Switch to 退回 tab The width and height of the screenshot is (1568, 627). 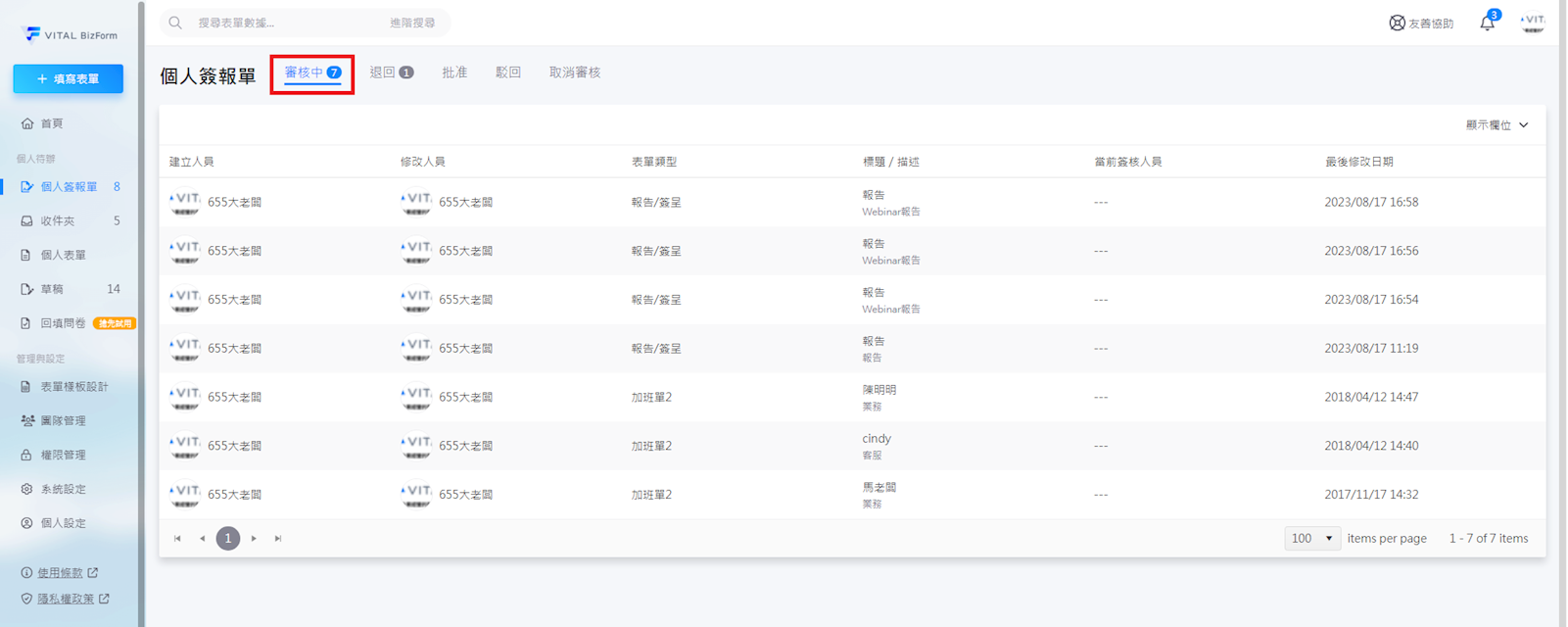[x=391, y=72]
